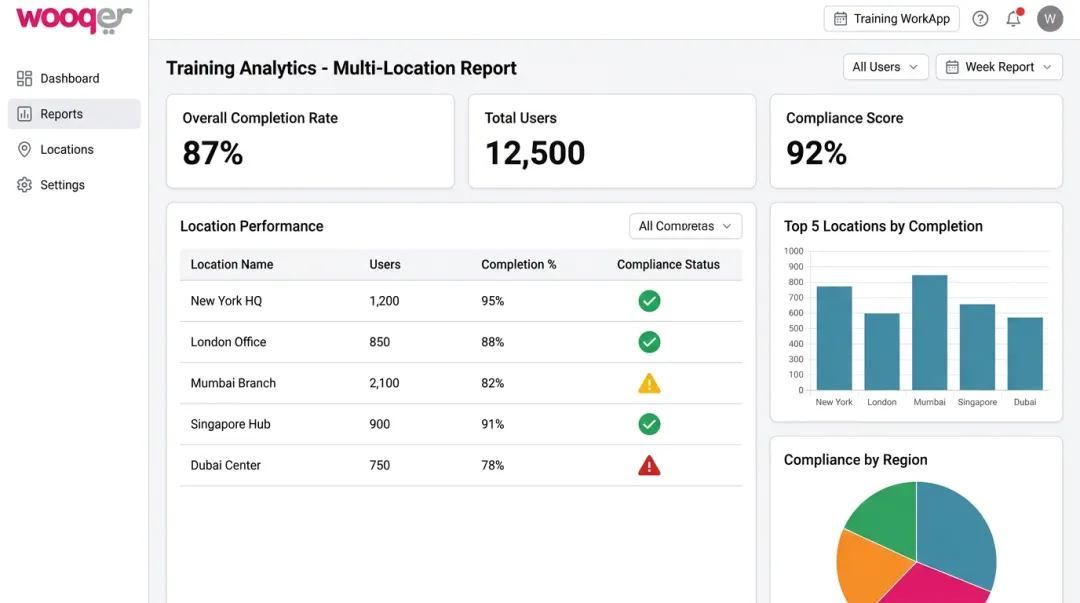The width and height of the screenshot is (1080, 603).
Task: Click Singapore Hub green check status
Action: click(649, 424)
